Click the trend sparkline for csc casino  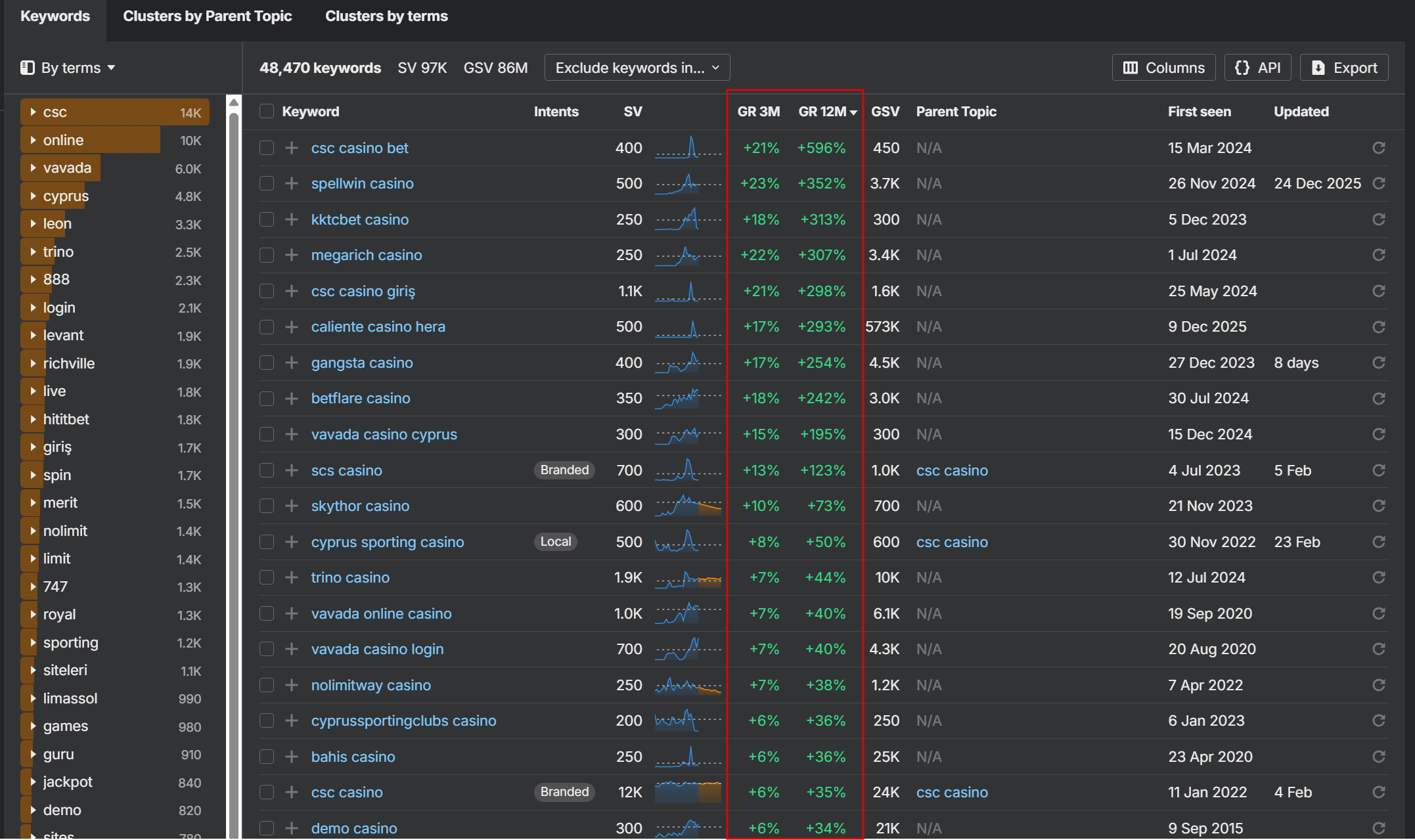tap(688, 792)
